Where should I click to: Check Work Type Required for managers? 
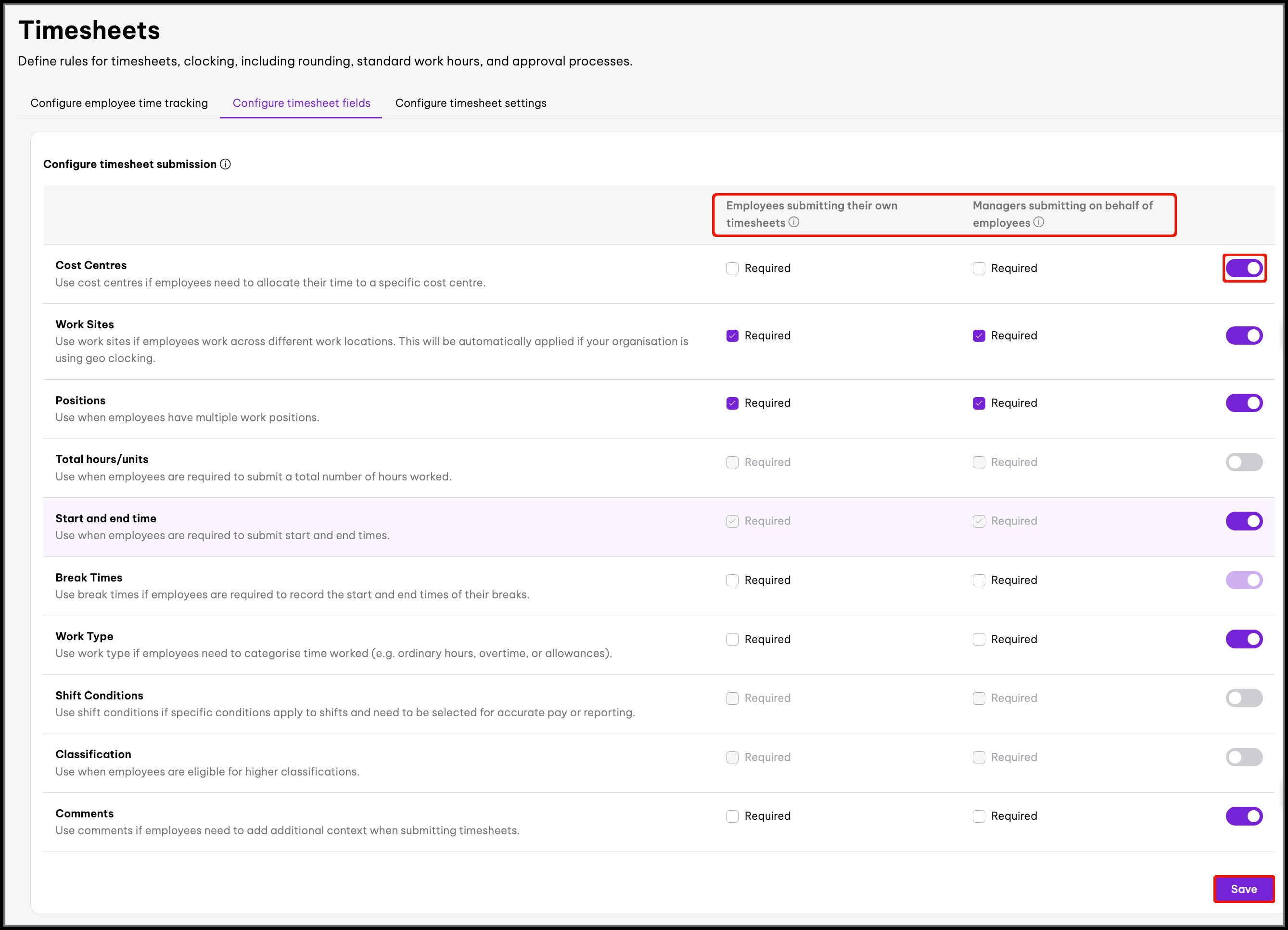click(979, 639)
